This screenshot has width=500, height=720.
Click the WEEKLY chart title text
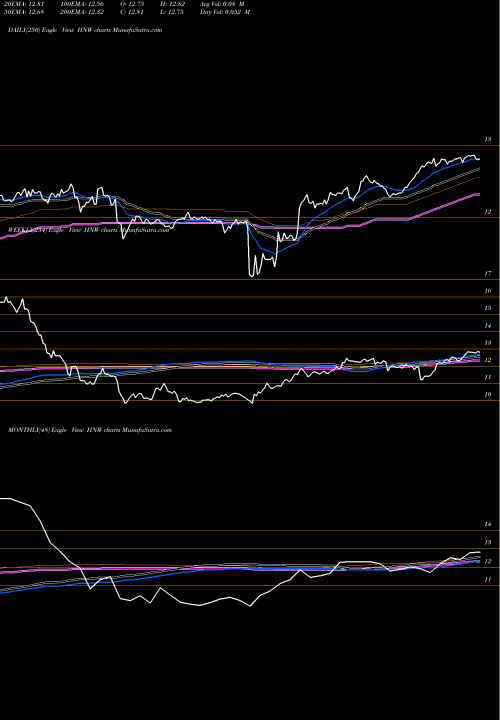[x=88, y=230]
